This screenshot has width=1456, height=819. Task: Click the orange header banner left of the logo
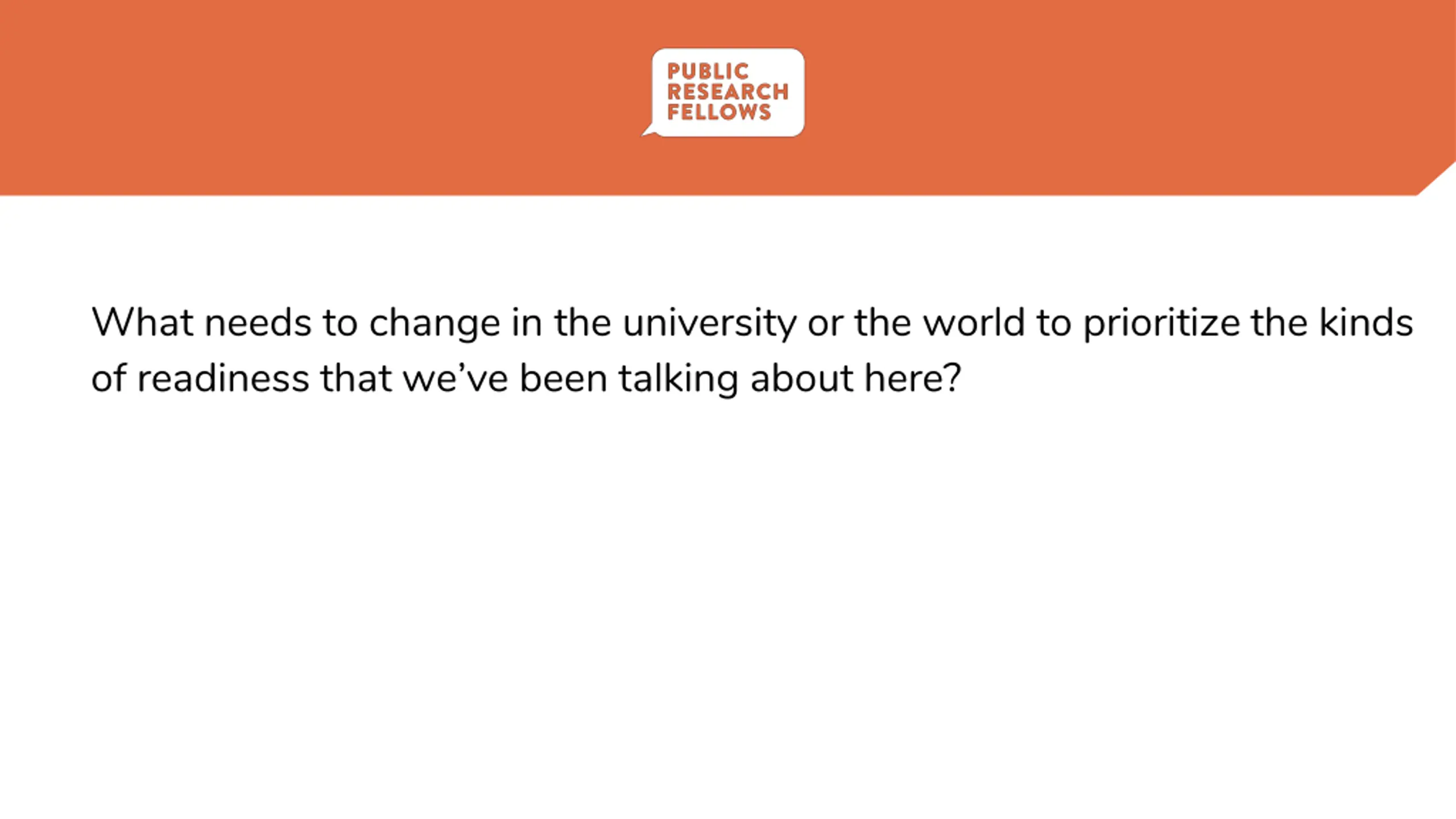coord(318,97)
